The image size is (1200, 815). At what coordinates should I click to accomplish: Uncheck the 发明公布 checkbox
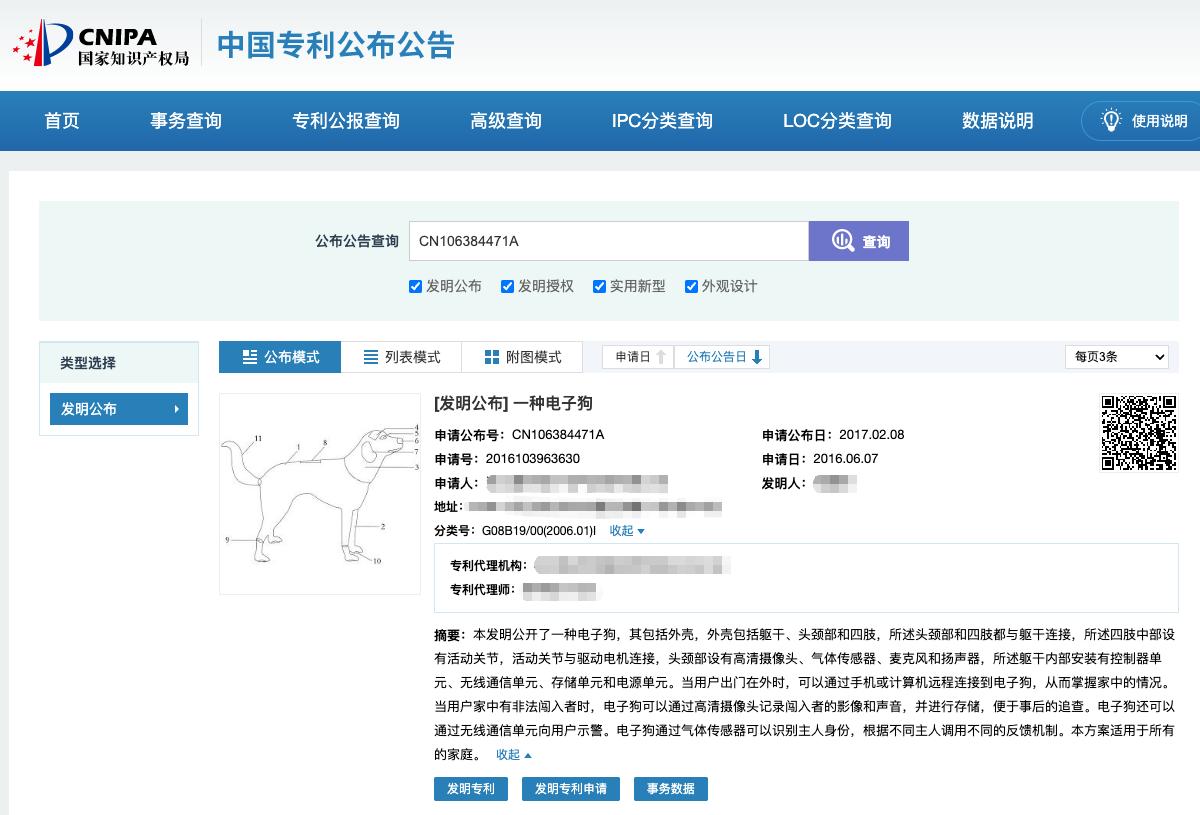[x=415, y=287]
